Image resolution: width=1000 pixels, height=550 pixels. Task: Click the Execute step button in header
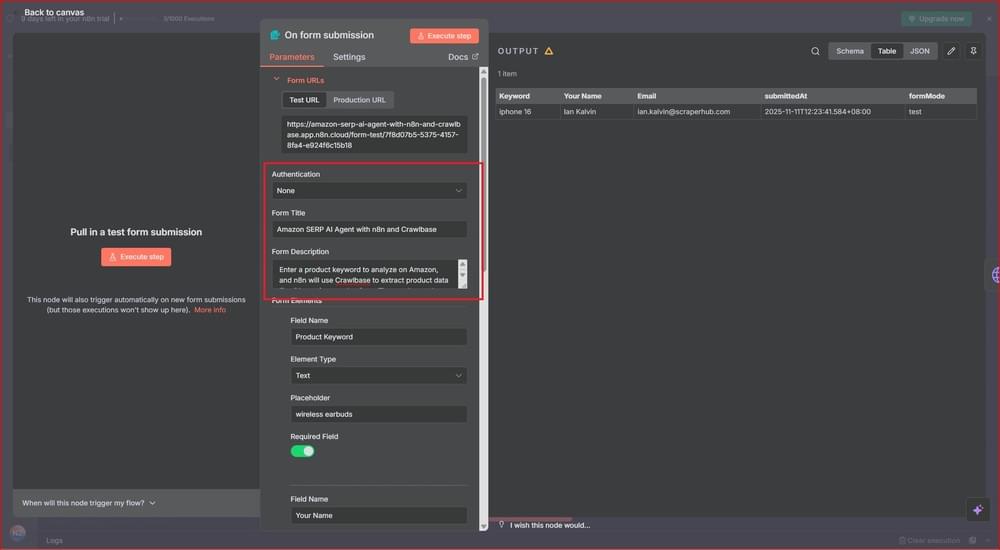[444, 36]
